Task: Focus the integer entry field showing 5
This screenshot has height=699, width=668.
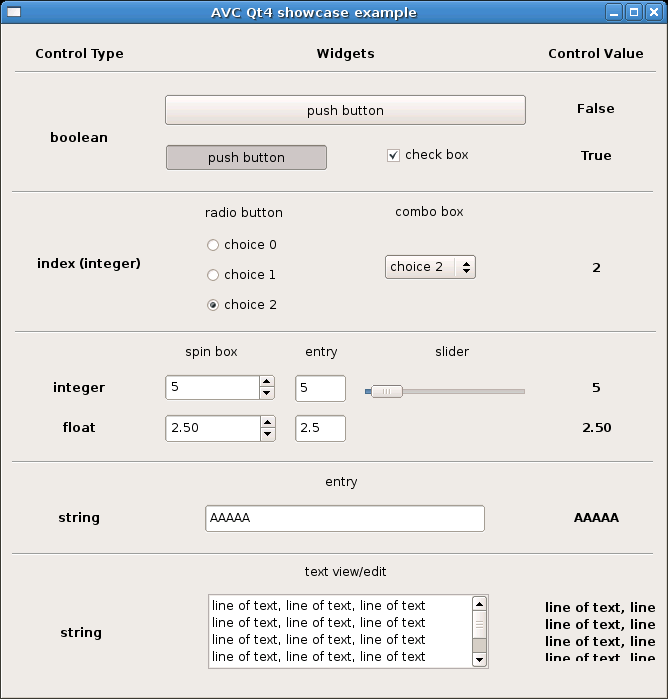Action: (x=320, y=388)
